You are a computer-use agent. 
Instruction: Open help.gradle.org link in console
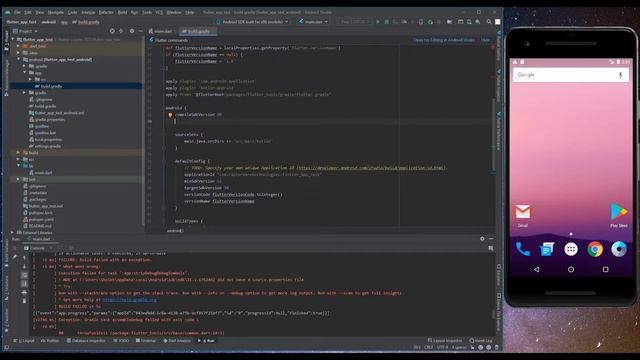tap(129, 300)
